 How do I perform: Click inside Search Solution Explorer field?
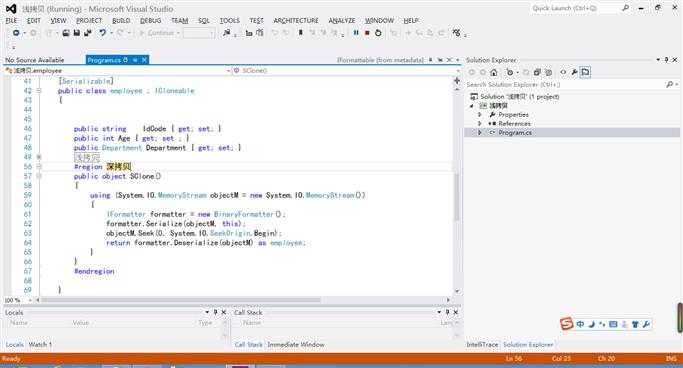pos(565,84)
